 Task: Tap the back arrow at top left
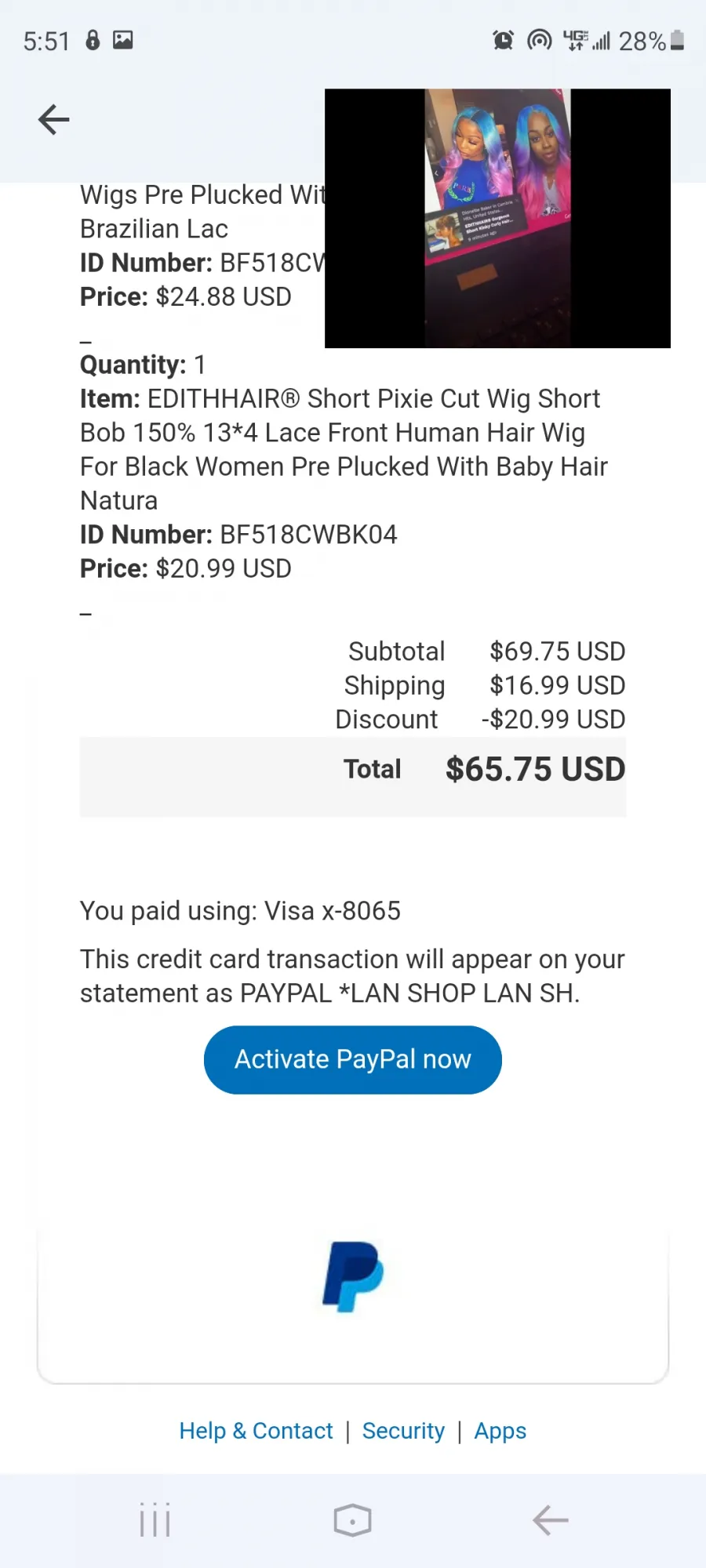tap(53, 120)
